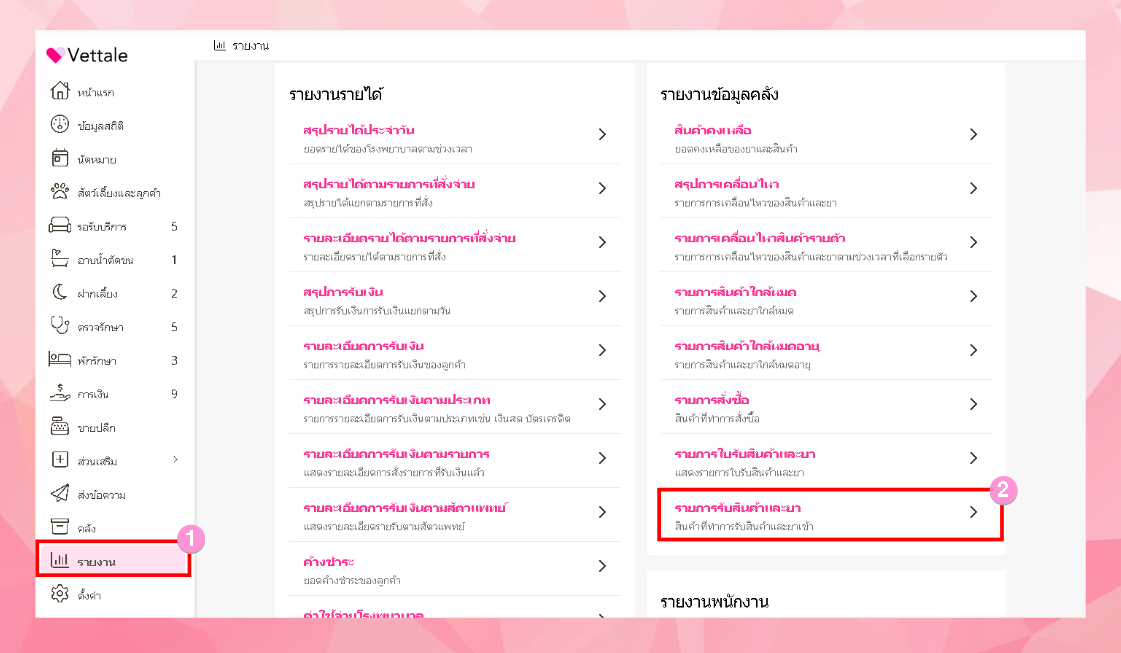Click the ส่งข้อความ paper plane icon
This screenshot has height=653, width=1121.
pos(59,494)
